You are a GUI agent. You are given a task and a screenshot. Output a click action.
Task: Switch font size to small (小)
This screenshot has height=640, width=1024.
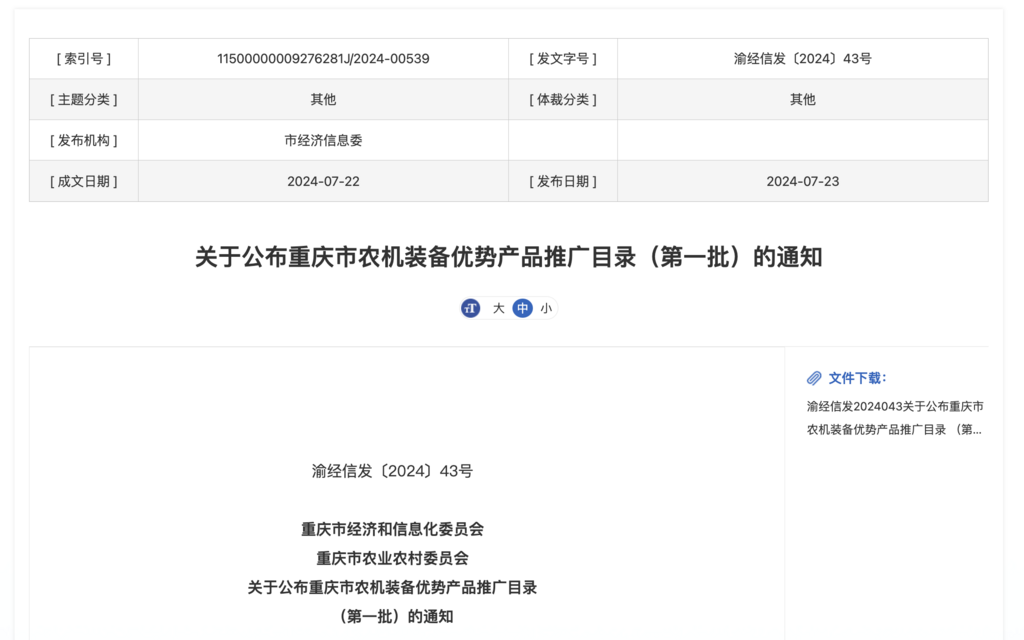pos(546,309)
